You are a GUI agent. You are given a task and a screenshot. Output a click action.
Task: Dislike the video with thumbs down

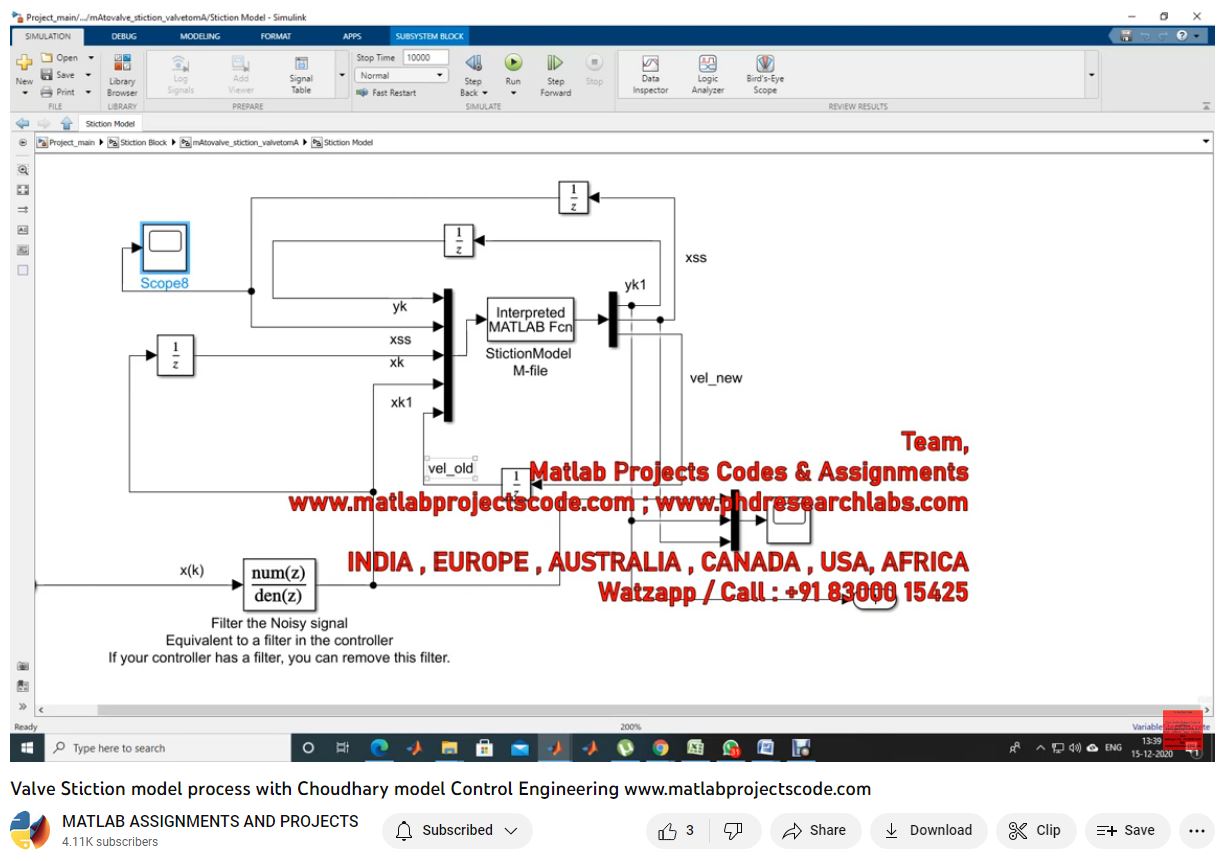coord(733,830)
